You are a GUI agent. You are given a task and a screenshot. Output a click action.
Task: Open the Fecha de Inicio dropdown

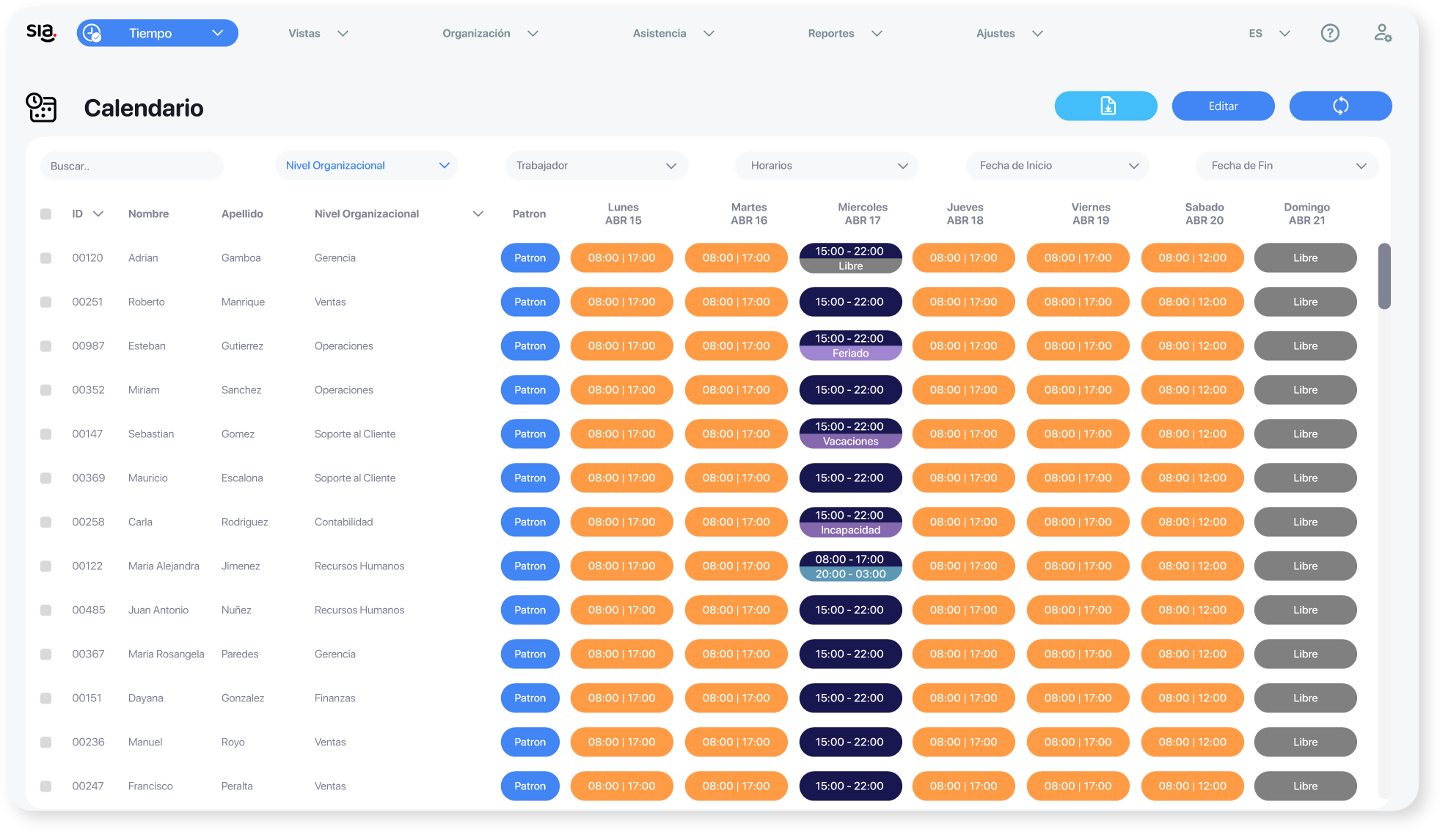pyautogui.click(x=1057, y=166)
